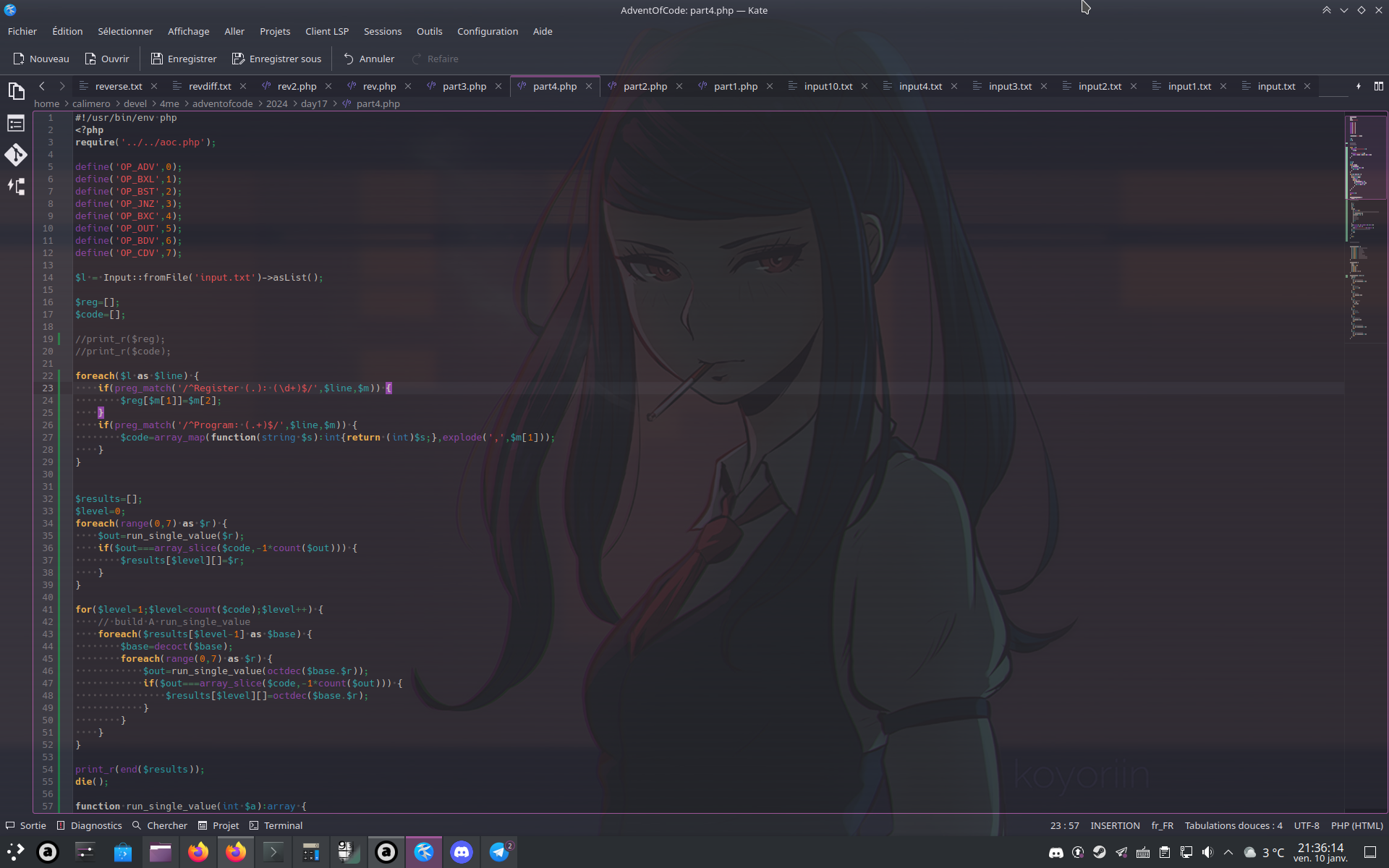Open the Édition menu

(x=67, y=31)
